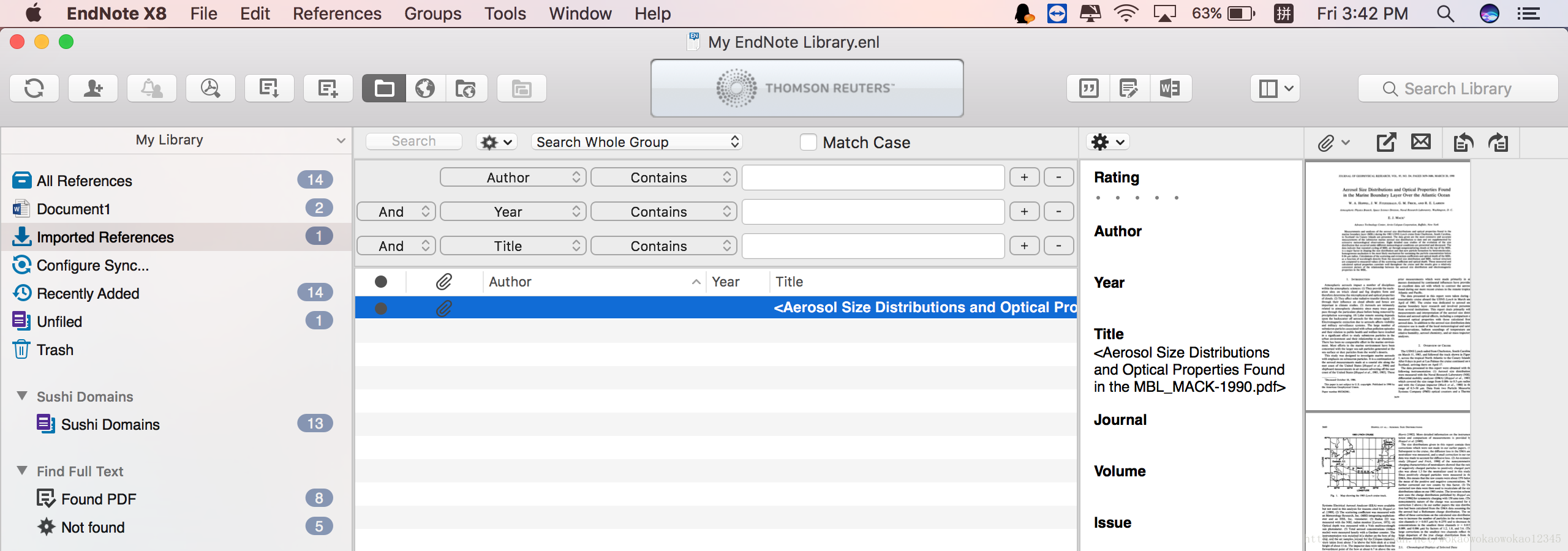Add search row with Year row plus
This screenshot has width=1568, height=551.
(x=1024, y=212)
